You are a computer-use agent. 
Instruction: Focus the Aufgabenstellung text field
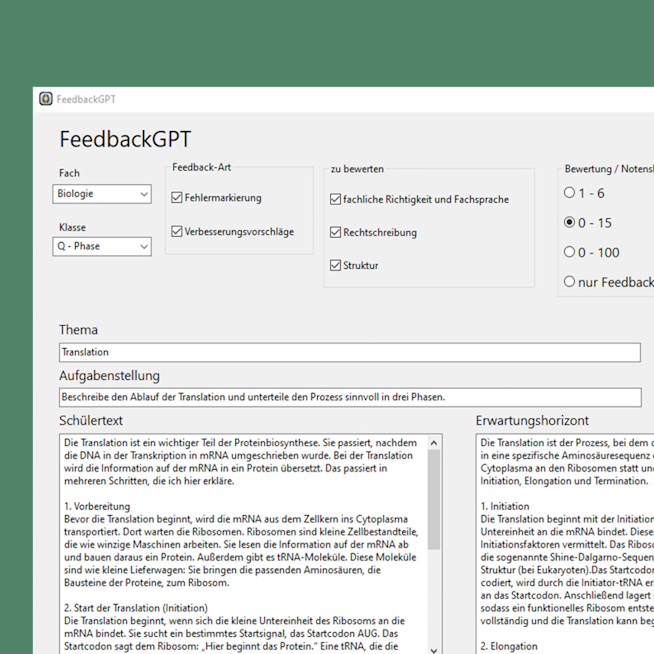pos(350,397)
